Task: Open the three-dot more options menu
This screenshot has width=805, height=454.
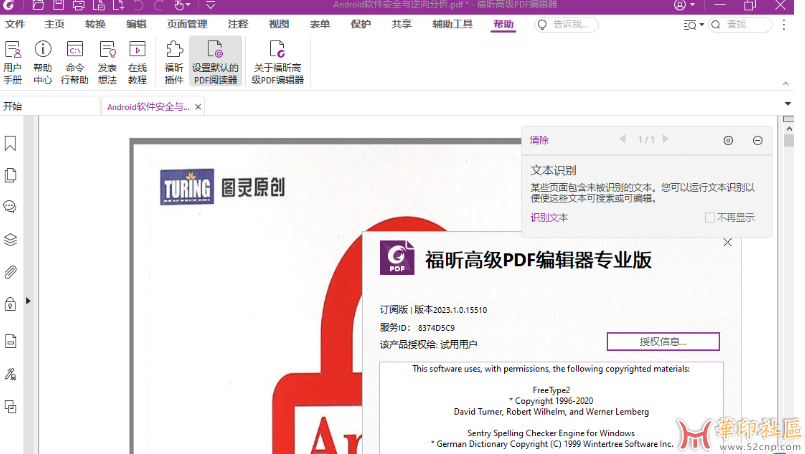Action: click(784, 25)
